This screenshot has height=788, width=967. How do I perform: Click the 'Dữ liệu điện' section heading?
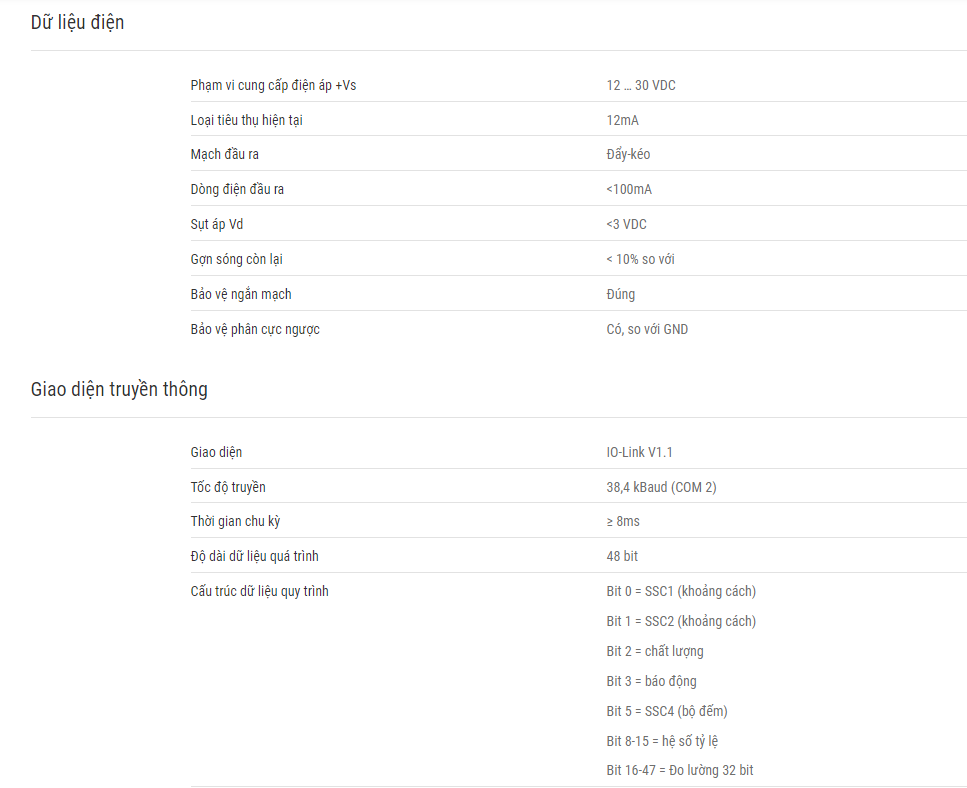[78, 22]
